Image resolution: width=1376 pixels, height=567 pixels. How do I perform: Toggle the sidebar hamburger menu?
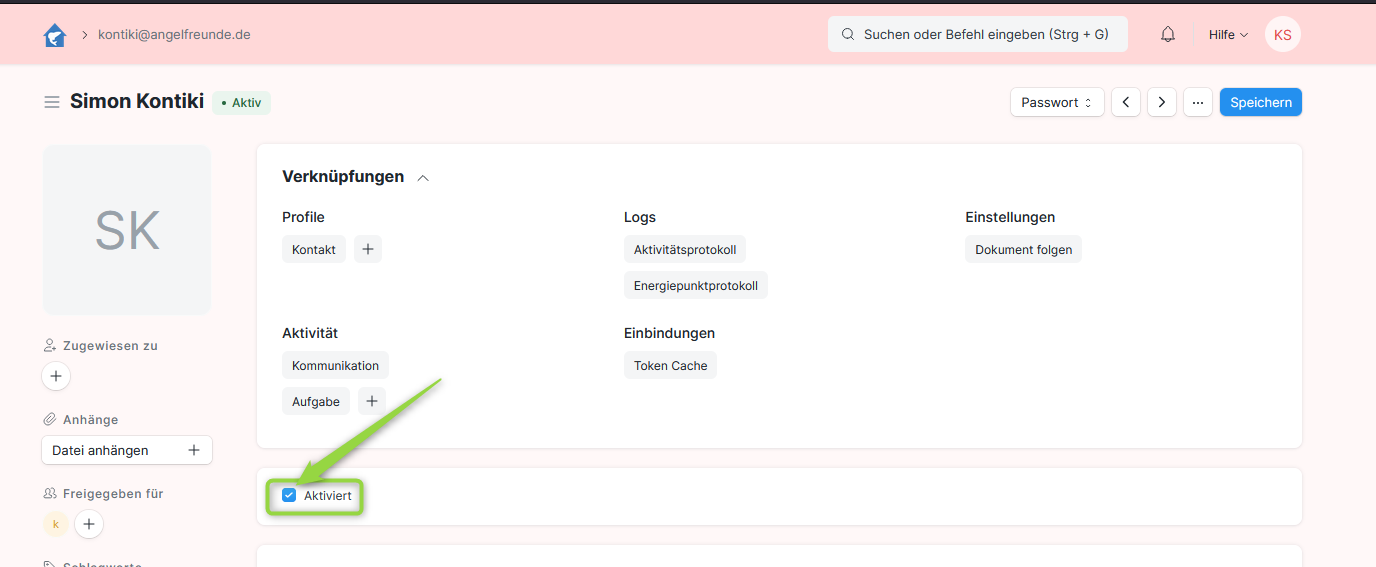tap(52, 102)
